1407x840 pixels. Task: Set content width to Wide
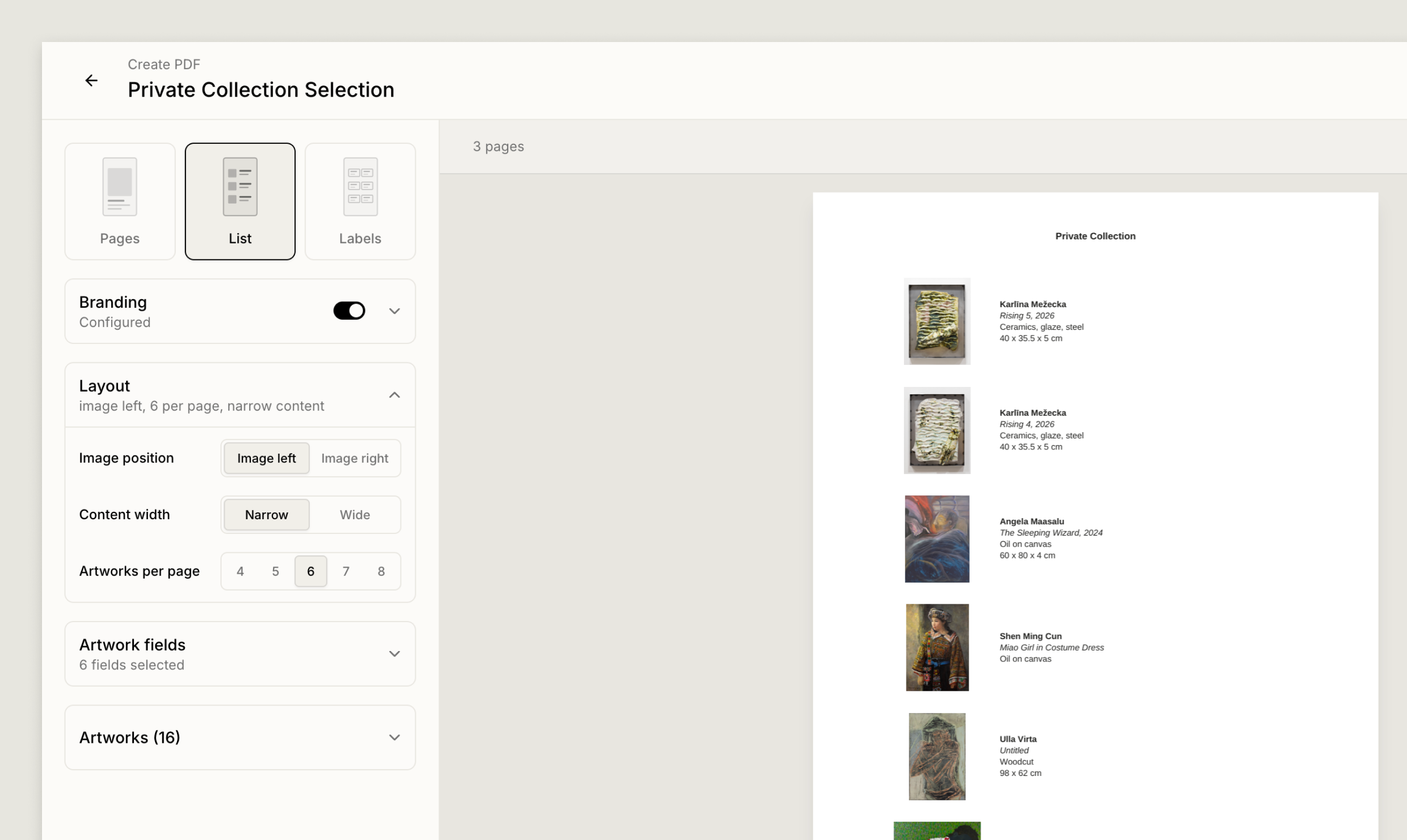click(x=355, y=514)
